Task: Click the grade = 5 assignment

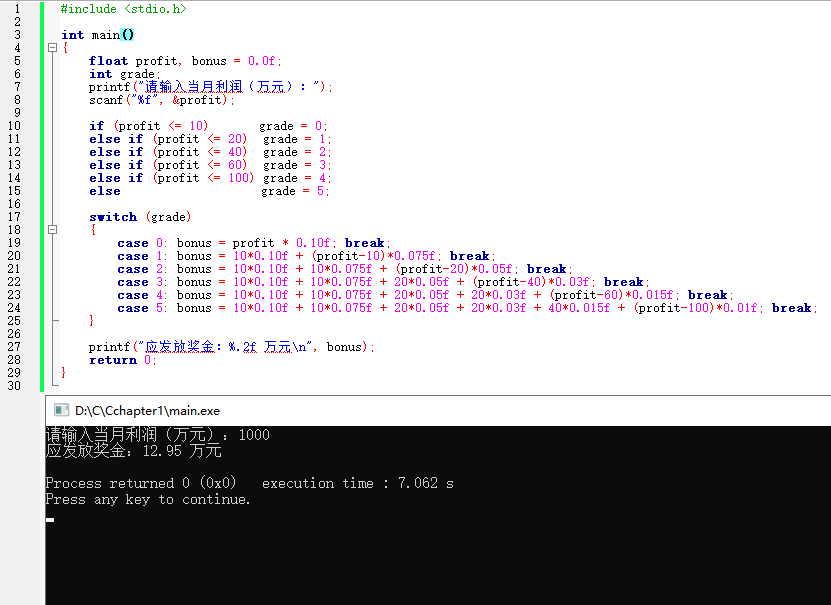Action: tap(295, 191)
